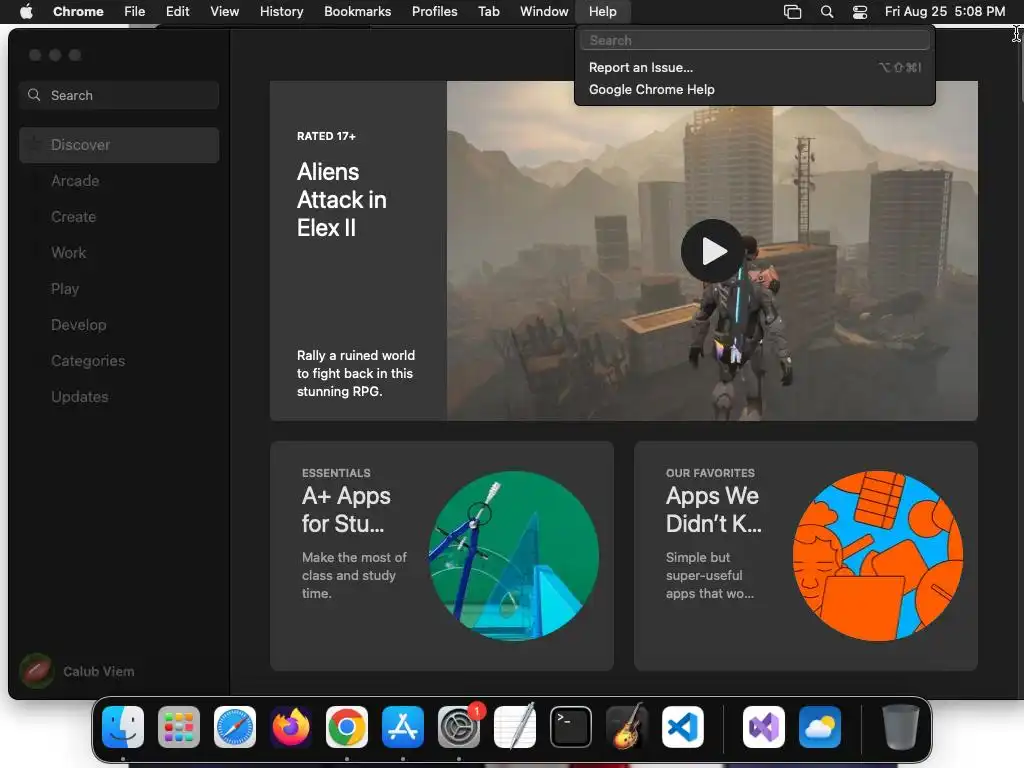Select Work in App Store sidebar
The image size is (1024, 768).
(119, 253)
